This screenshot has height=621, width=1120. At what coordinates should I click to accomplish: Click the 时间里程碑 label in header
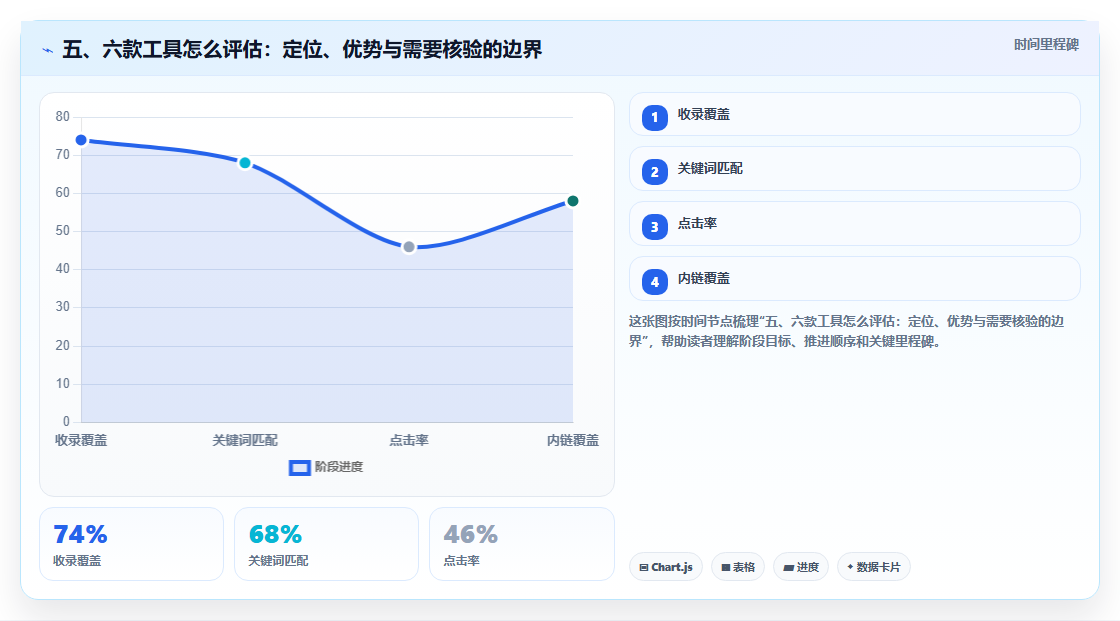1046,44
